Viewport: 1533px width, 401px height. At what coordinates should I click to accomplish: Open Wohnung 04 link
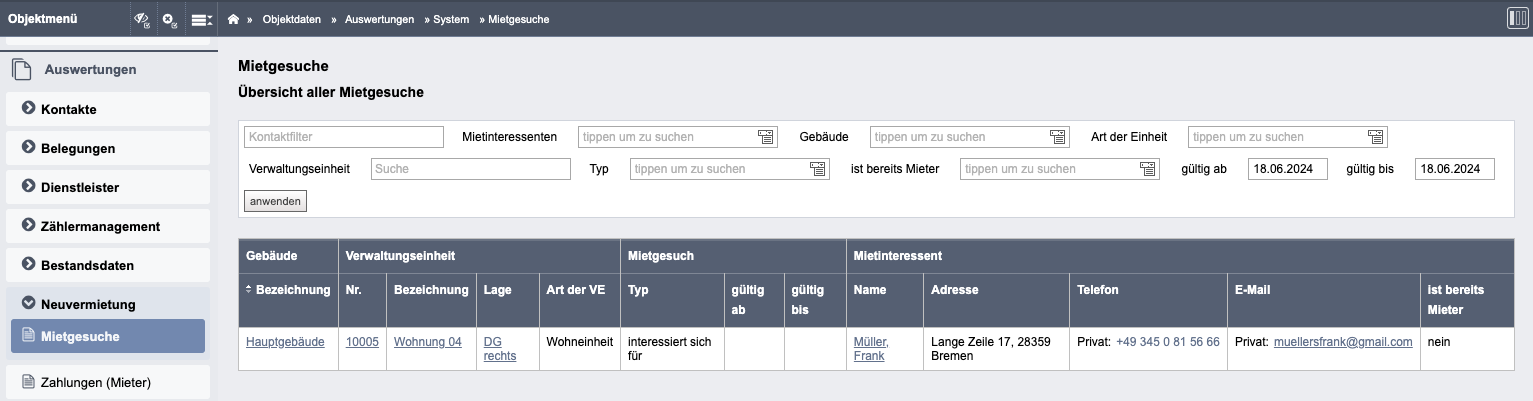(x=428, y=342)
